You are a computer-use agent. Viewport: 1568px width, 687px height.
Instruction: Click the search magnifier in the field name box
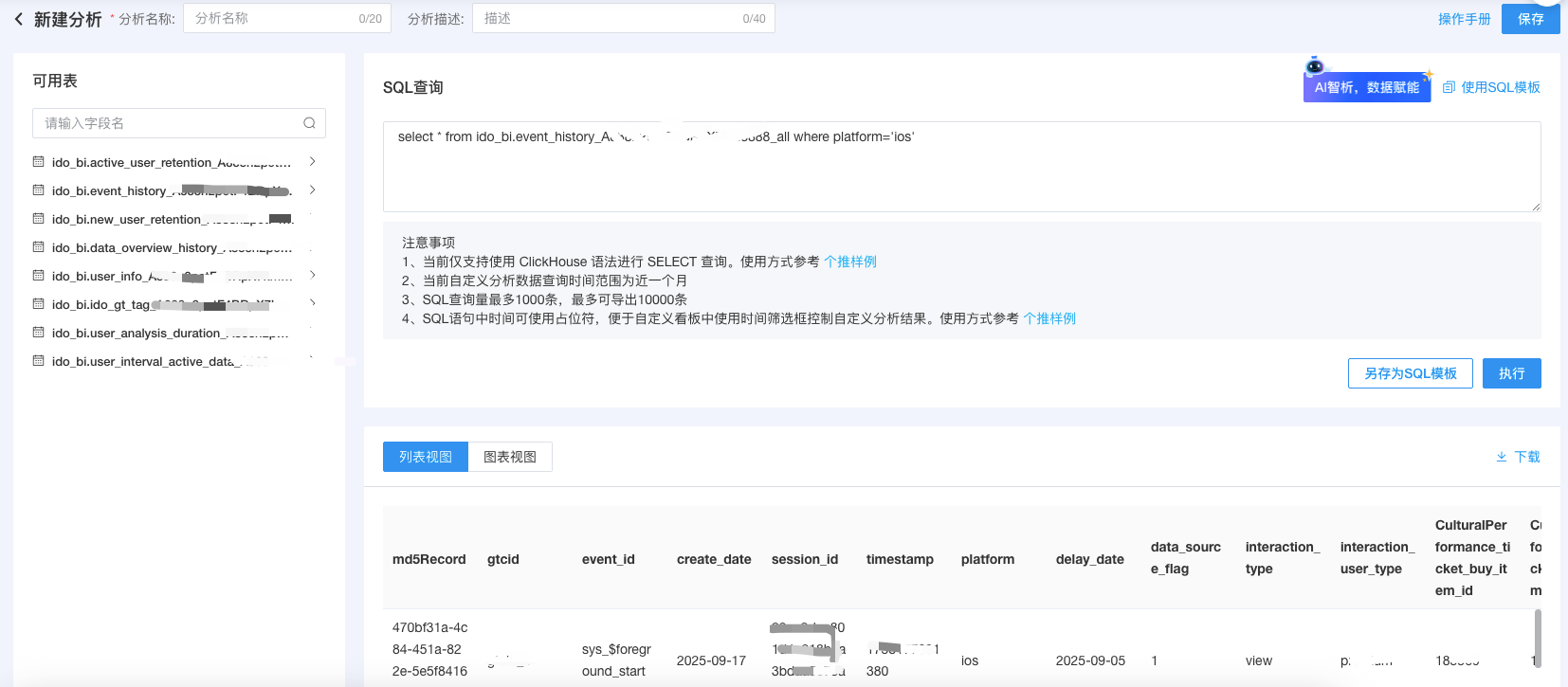pyautogui.click(x=309, y=123)
